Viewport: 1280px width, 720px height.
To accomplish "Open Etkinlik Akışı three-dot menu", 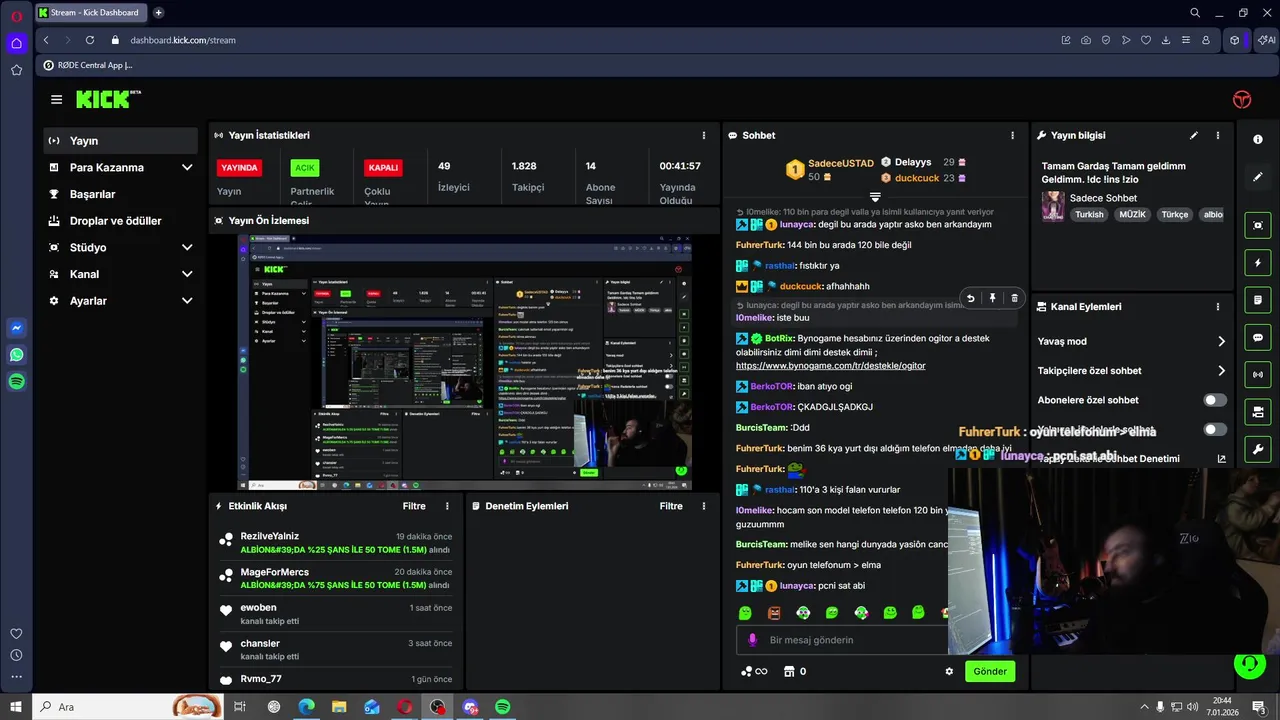I will pos(447,506).
